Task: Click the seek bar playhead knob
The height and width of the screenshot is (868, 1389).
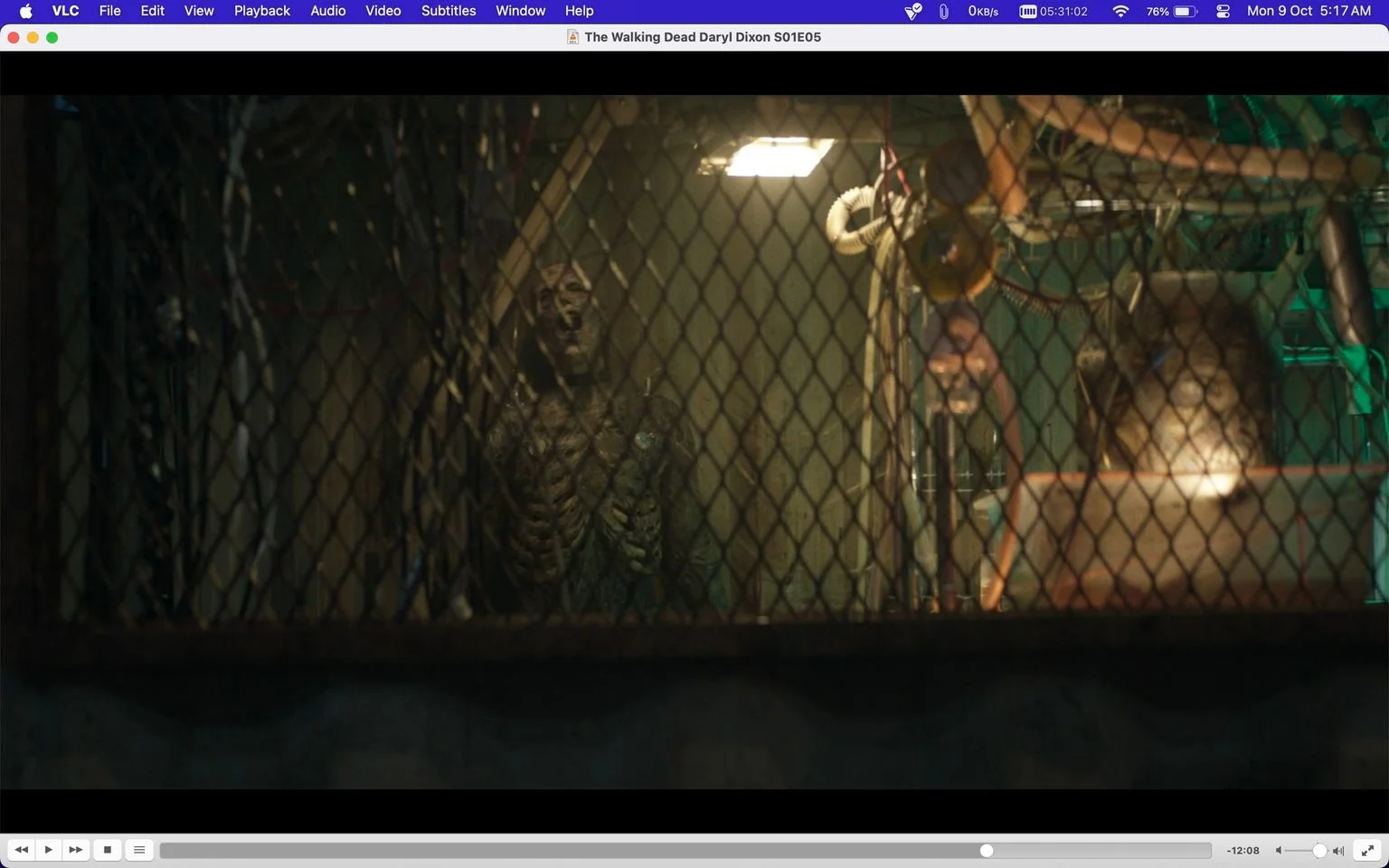Action: coord(987,851)
